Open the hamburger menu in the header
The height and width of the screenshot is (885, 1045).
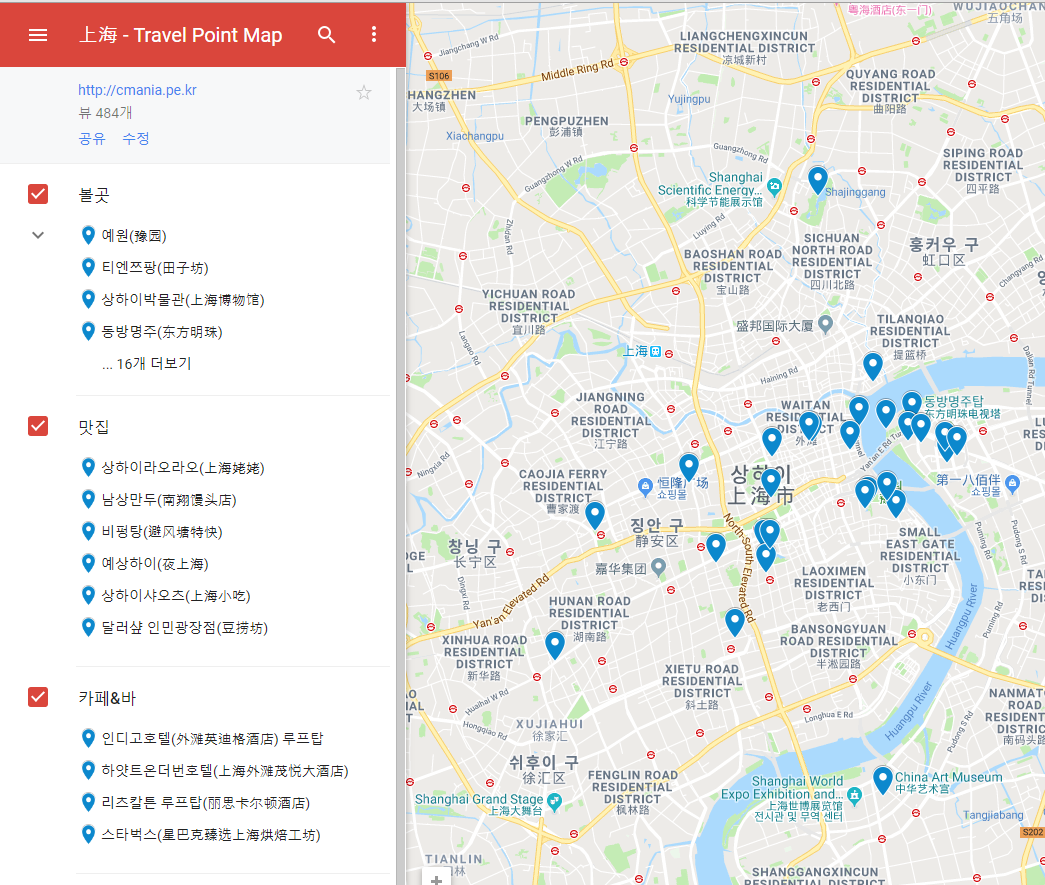(38, 35)
